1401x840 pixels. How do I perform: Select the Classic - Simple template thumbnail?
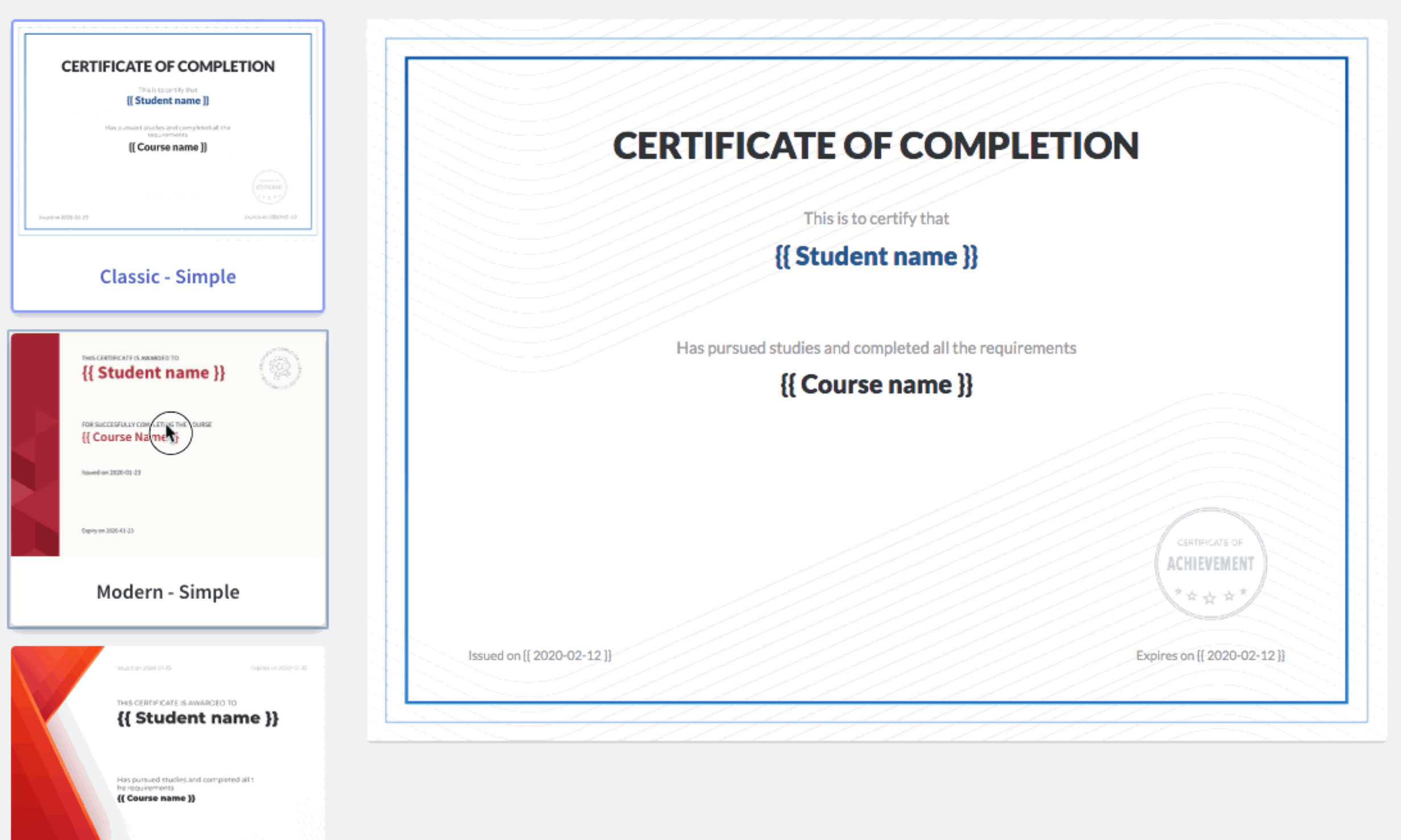[x=168, y=131]
